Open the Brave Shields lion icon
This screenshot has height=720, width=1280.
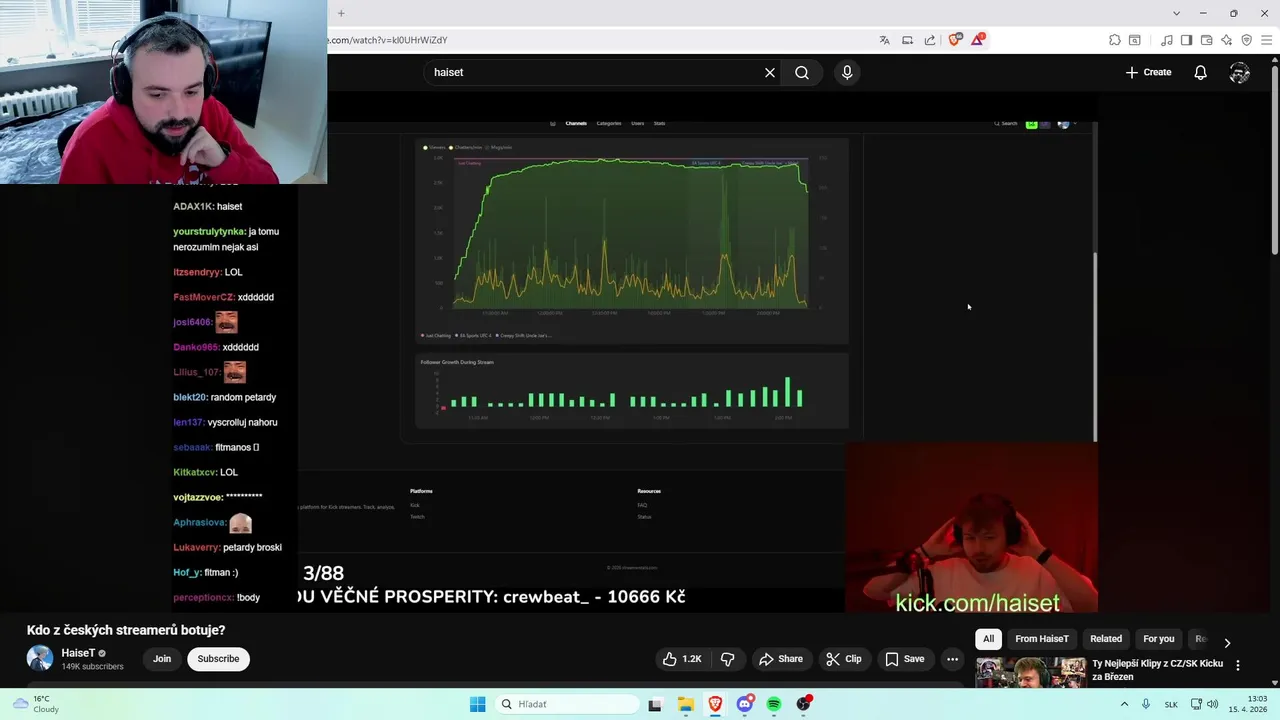tap(954, 40)
